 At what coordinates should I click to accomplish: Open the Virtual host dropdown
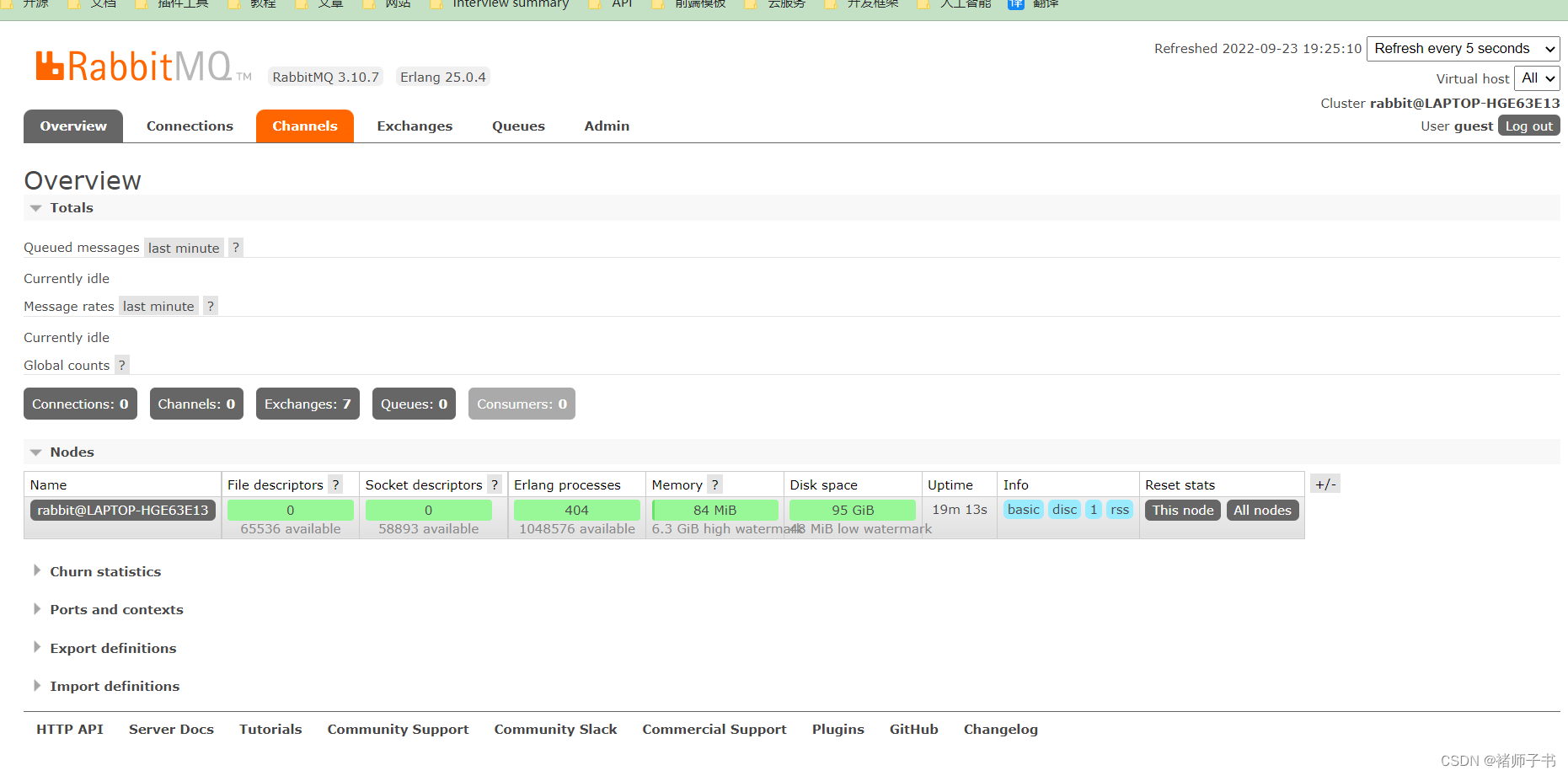(1537, 78)
